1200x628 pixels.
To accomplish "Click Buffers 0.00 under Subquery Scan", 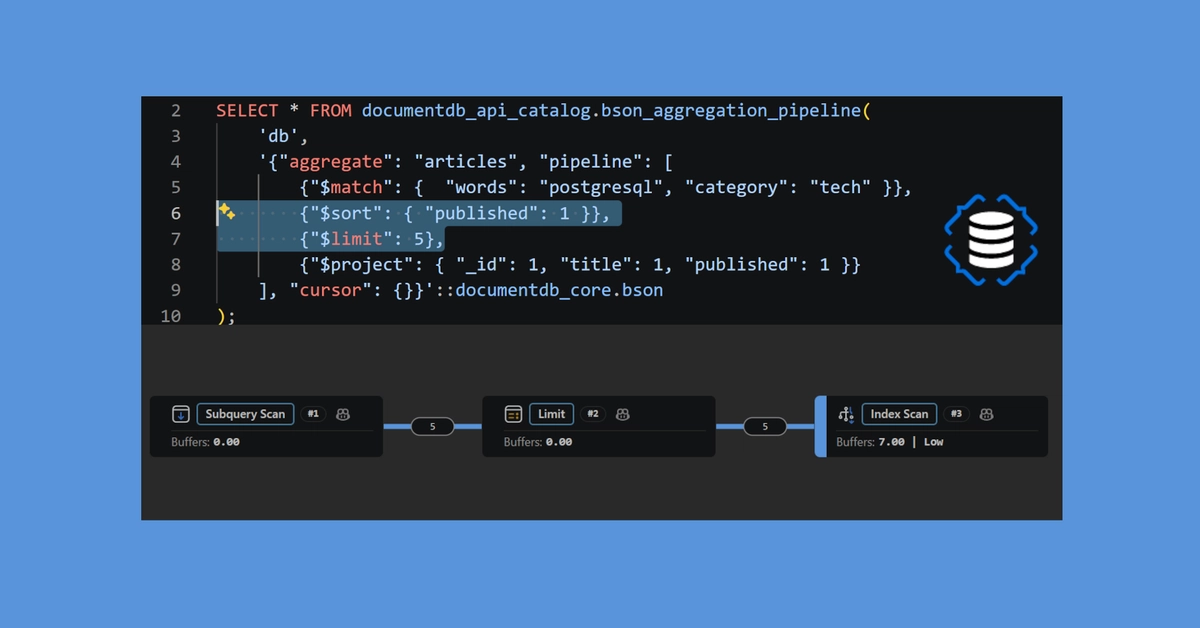I will [x=205, y=442].
